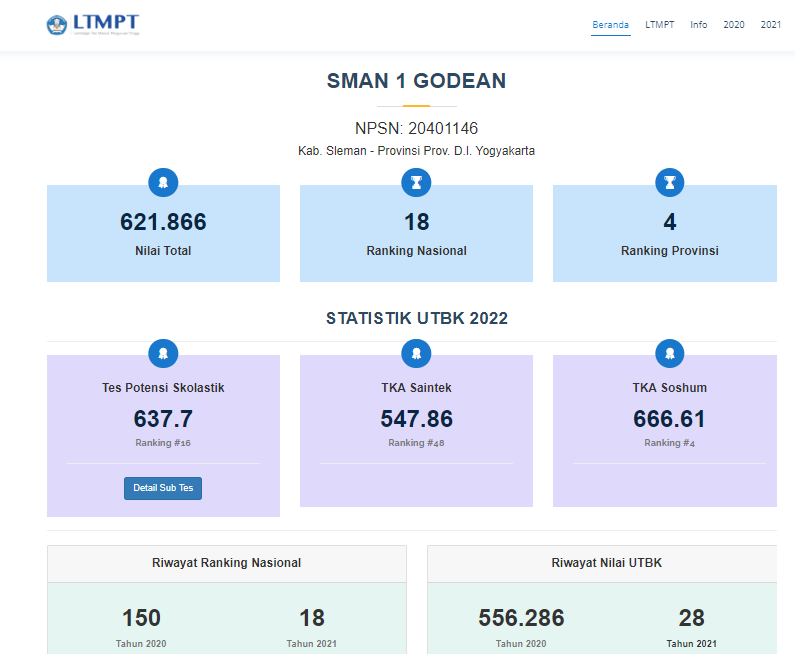Click the Detail Sub Tes button
The width and height of the screenshot is (795, 654).
[163, 488]
